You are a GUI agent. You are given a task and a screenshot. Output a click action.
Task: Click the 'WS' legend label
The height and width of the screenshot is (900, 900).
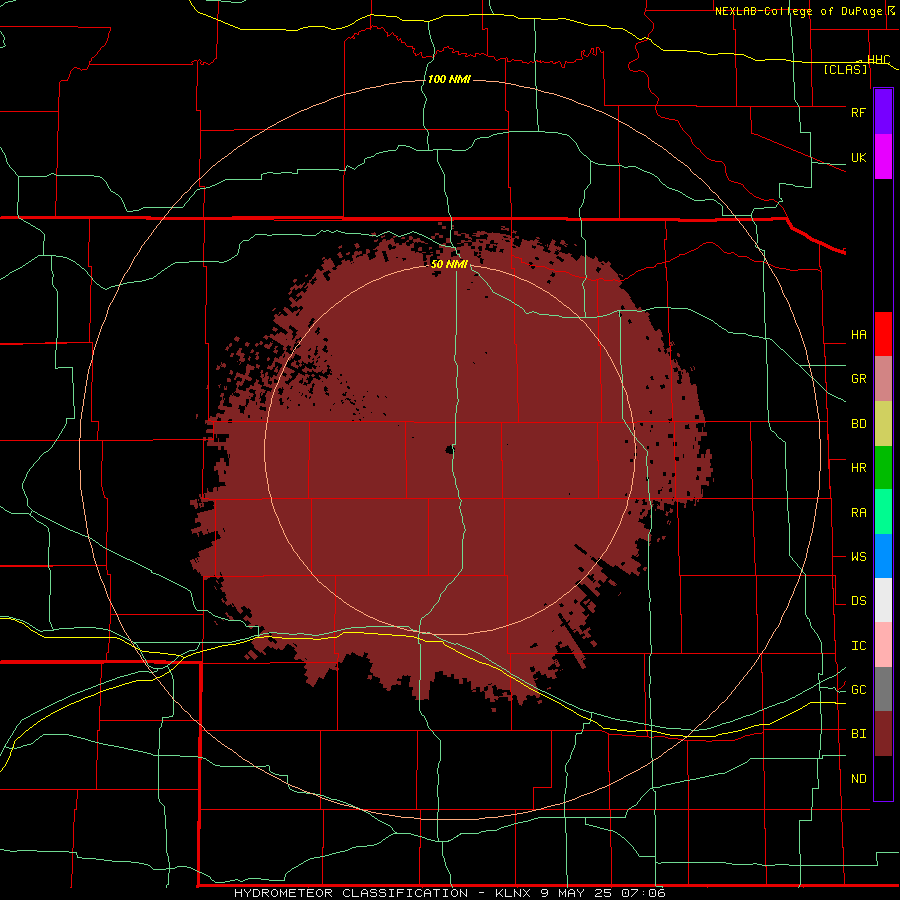[858, 557]
